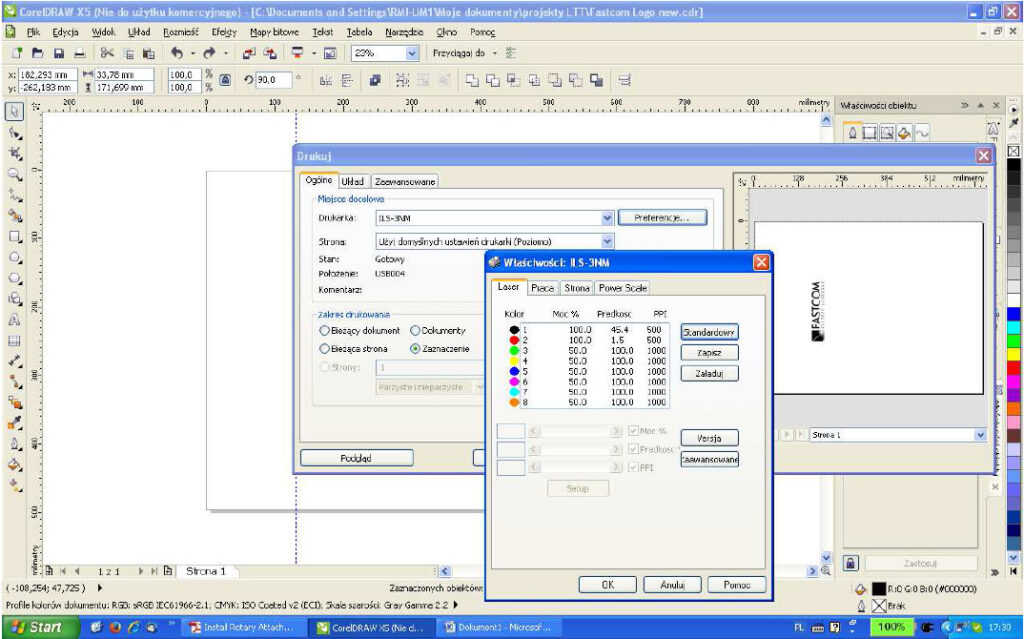The width and height of the screenshot is (1024, 639).
Task: Click the Standardowy button
Action: pos(709,332)
